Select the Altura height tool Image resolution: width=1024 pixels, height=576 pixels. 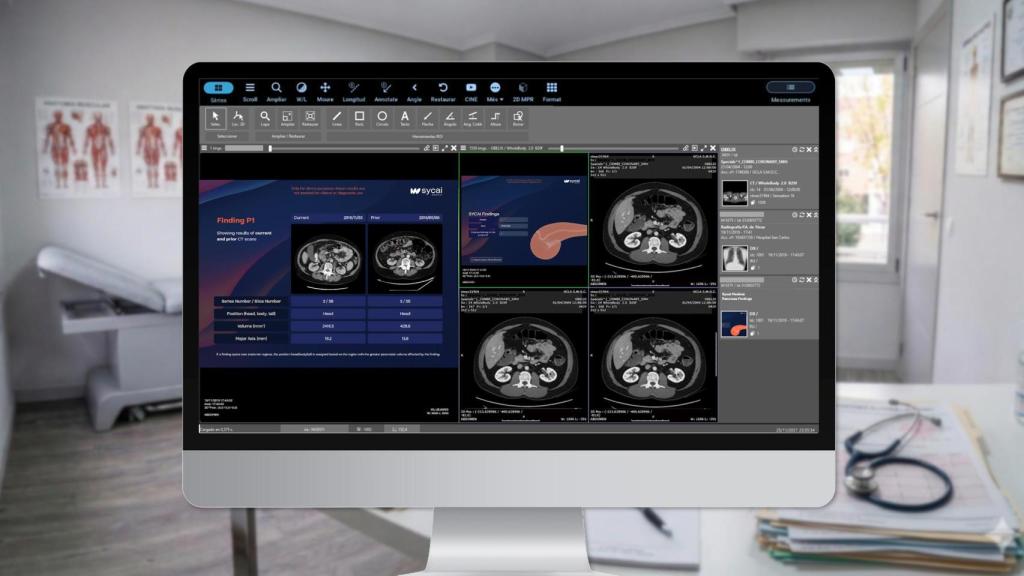tap(496, 118)
